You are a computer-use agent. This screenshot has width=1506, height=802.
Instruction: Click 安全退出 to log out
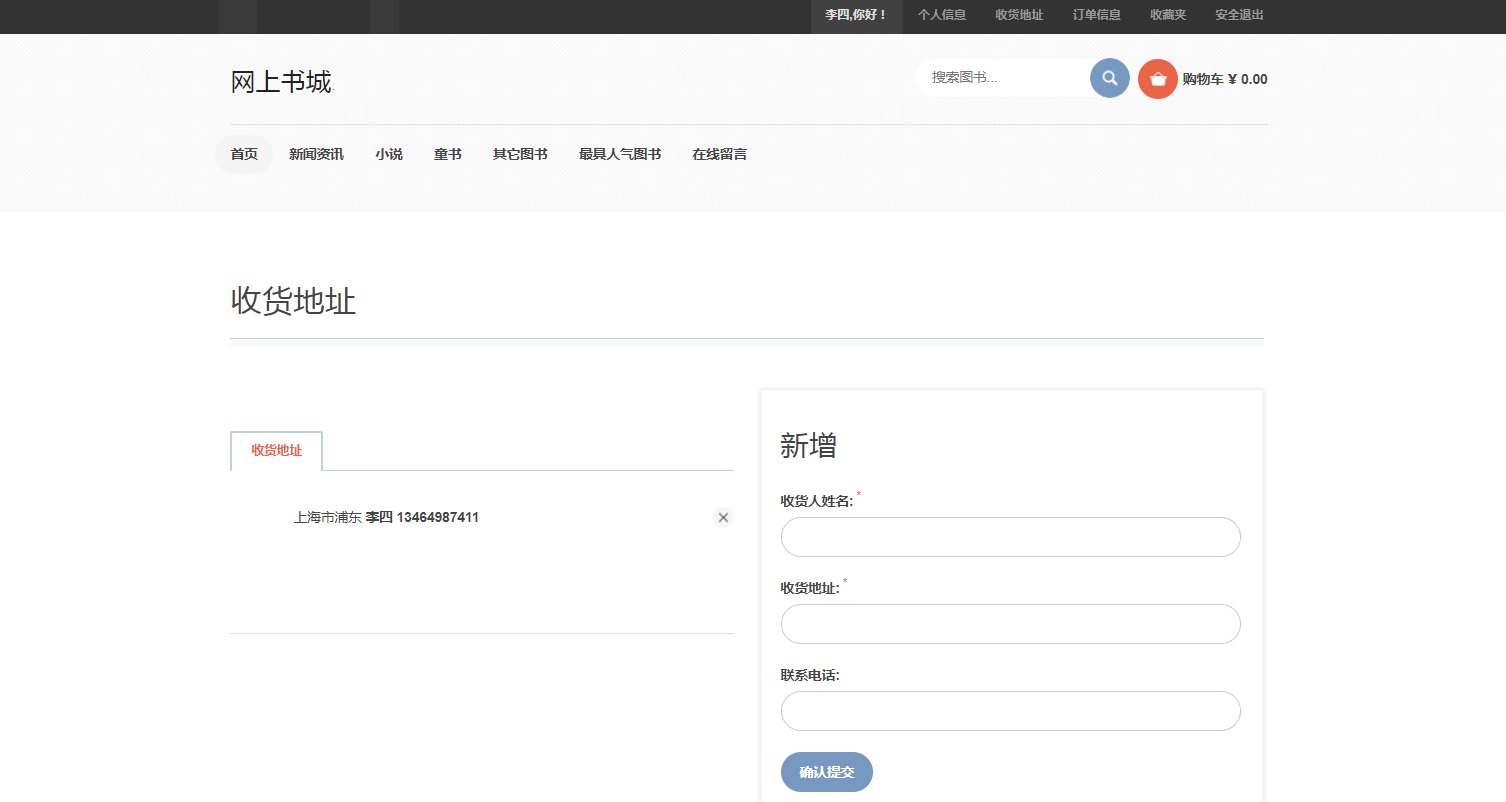tap(1239, 15)
